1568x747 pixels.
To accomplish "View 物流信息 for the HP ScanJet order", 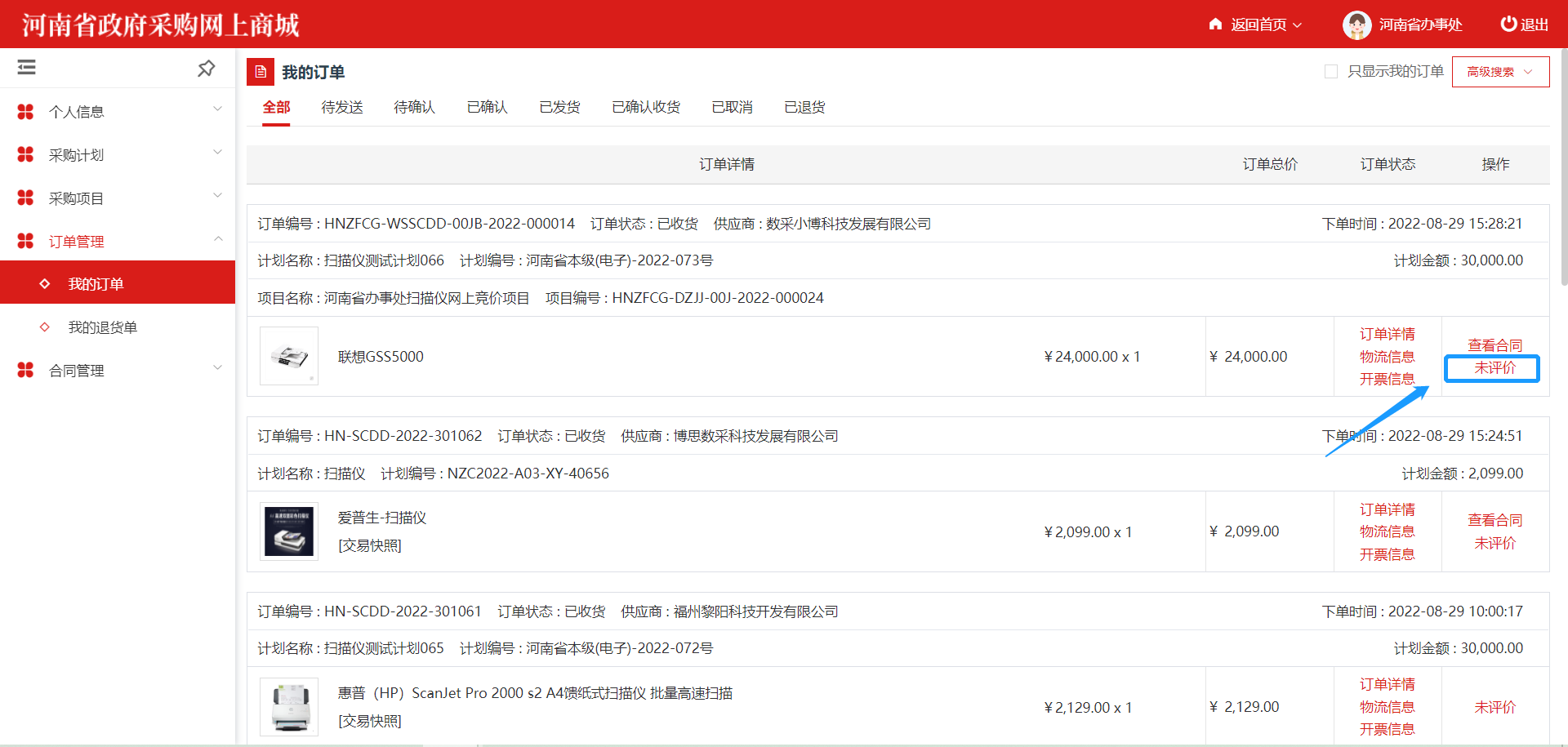I will [1387, 707].
